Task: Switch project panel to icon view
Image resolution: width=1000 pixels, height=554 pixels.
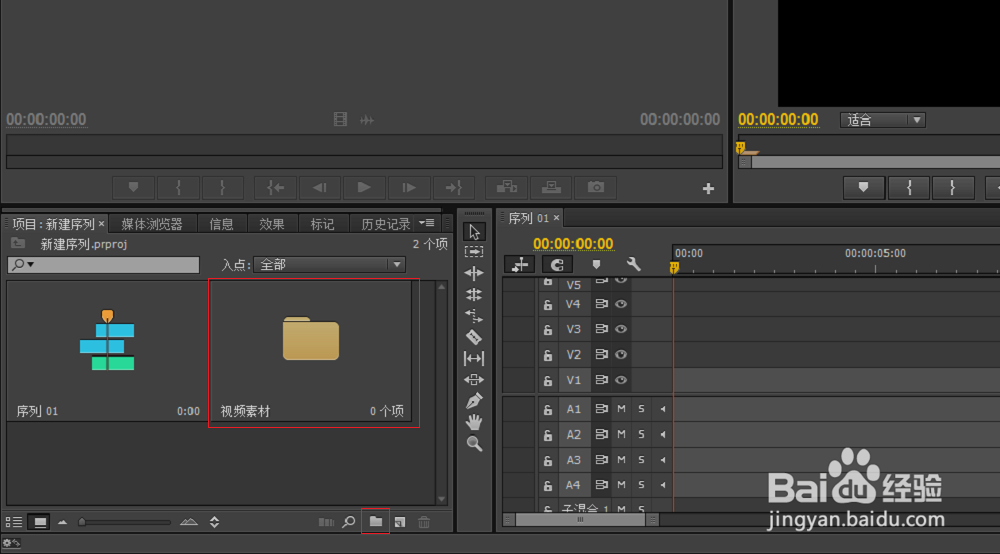Action: [40, 522]
